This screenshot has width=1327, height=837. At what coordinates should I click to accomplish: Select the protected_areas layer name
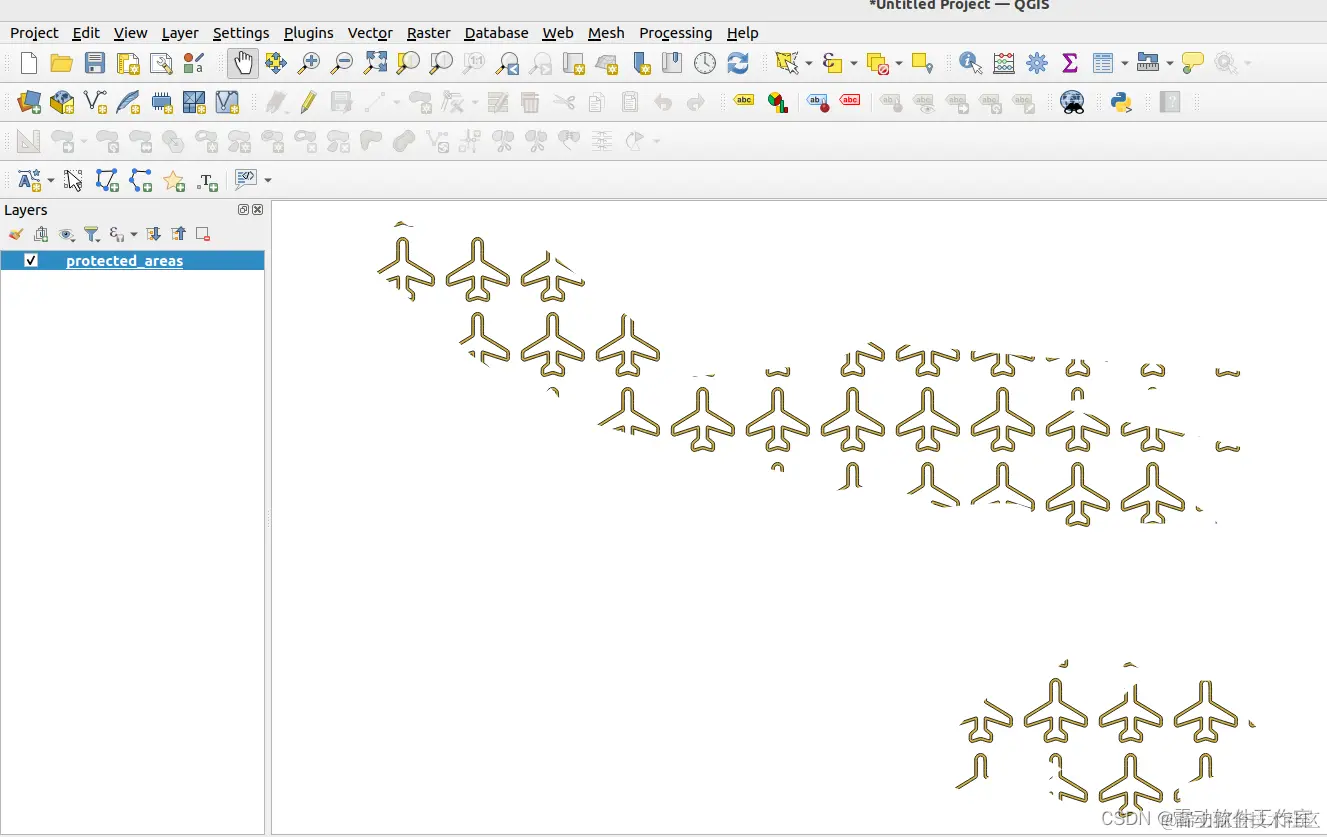(124, 261)
